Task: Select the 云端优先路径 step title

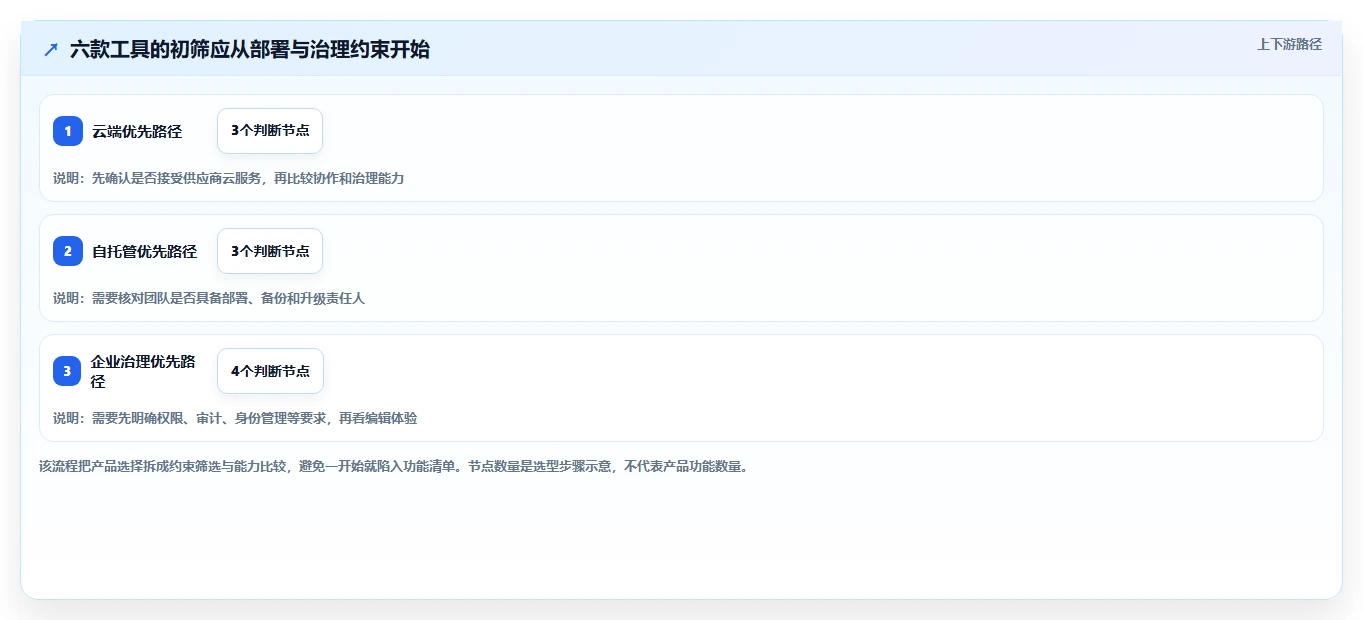Action: point(137,131)
